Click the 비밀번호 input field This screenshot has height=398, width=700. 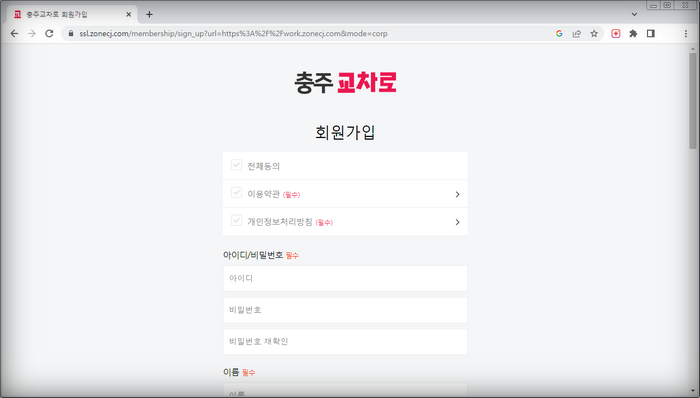pos(345,310)
